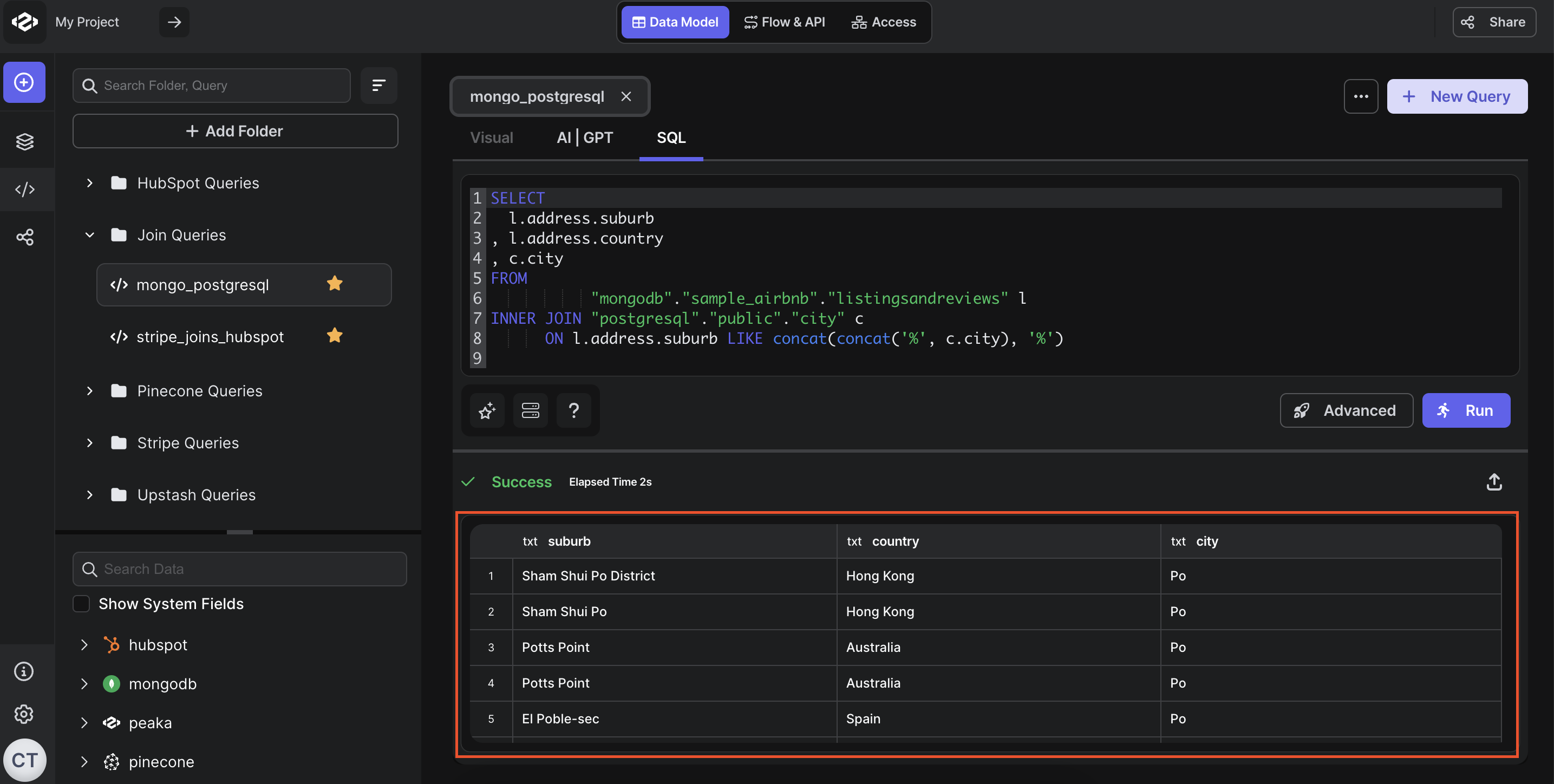Close the mongo_postgresql tab
The height and width of the screenshot is (784, 1554).
(x=626, y=96)
